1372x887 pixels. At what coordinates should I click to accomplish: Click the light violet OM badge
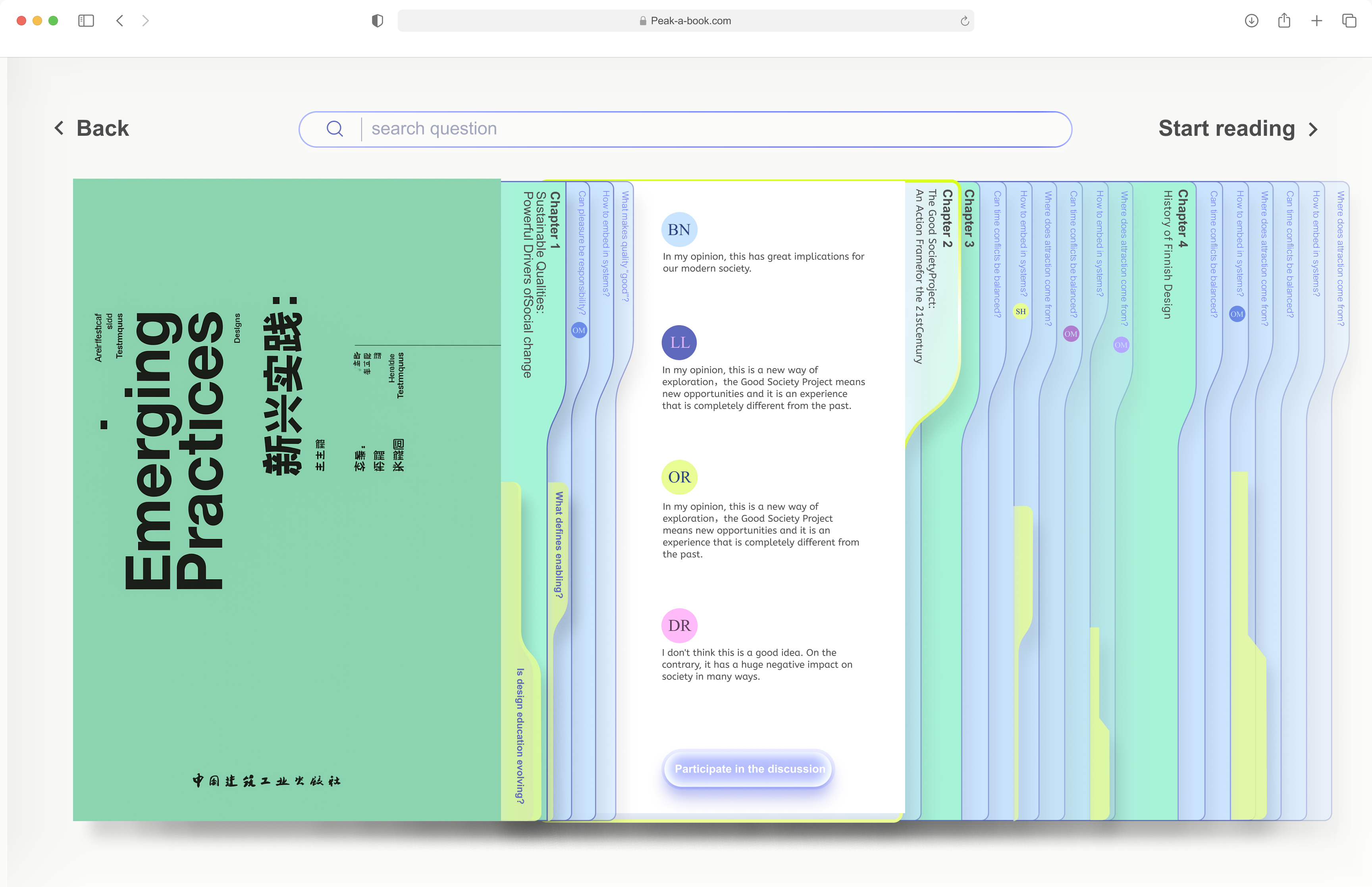[x=1121, y=345]
